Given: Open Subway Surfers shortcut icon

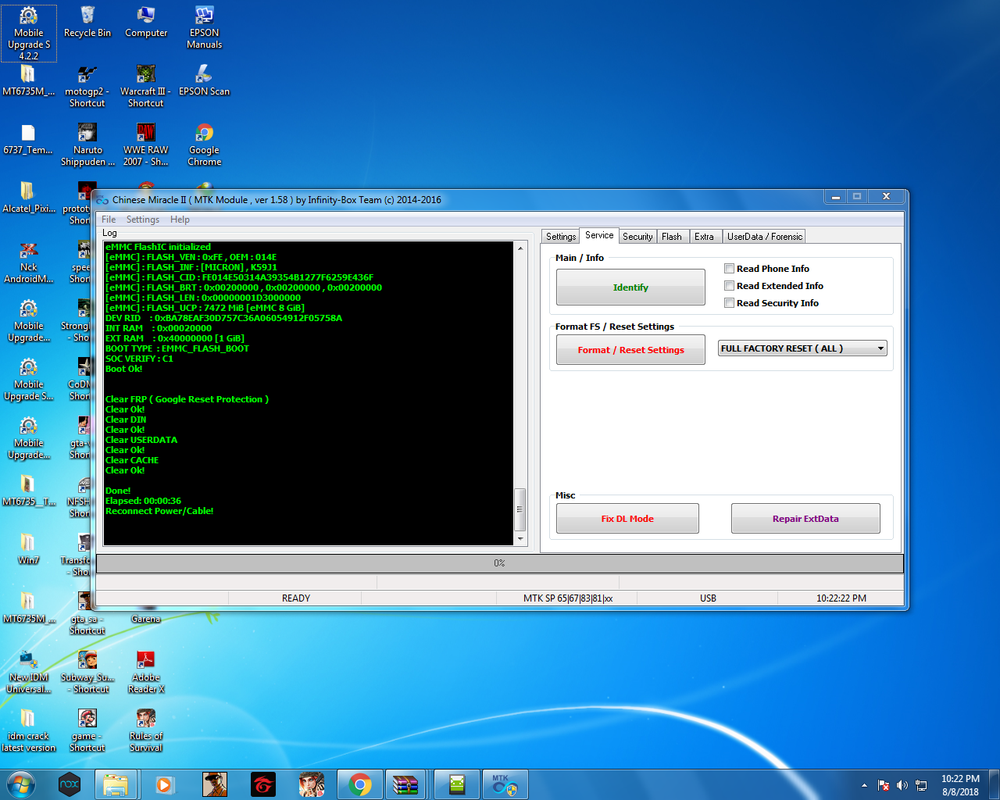Looking at the screenshot, I should pos(87,672).
